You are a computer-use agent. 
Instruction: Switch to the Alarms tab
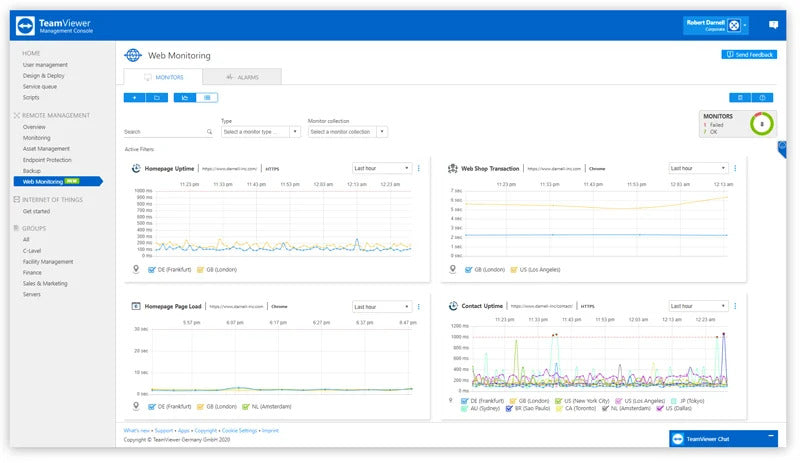241,77
